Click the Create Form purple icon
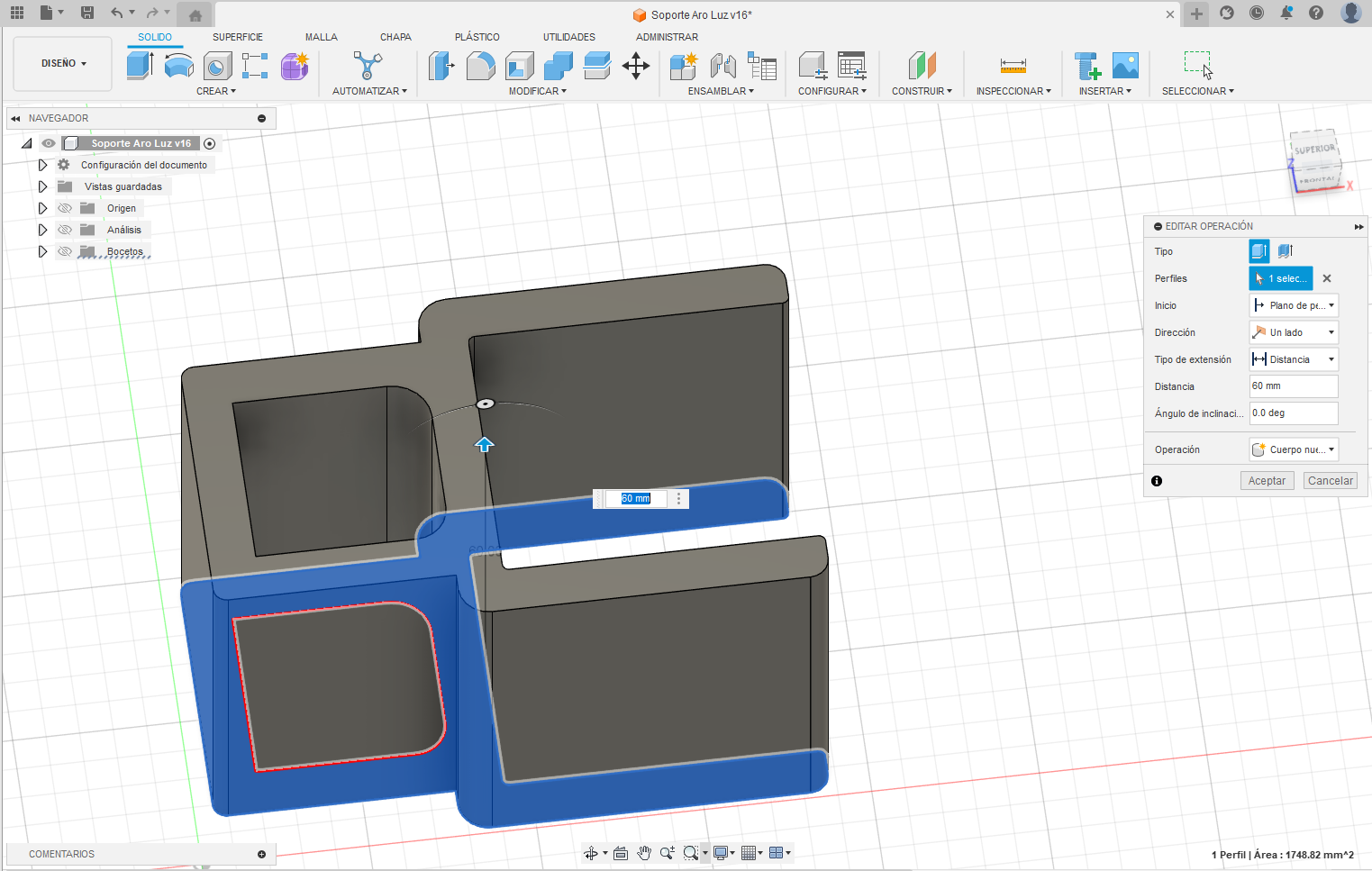Viewport: 1372px width, 871px height. click(x=294, y=66)
